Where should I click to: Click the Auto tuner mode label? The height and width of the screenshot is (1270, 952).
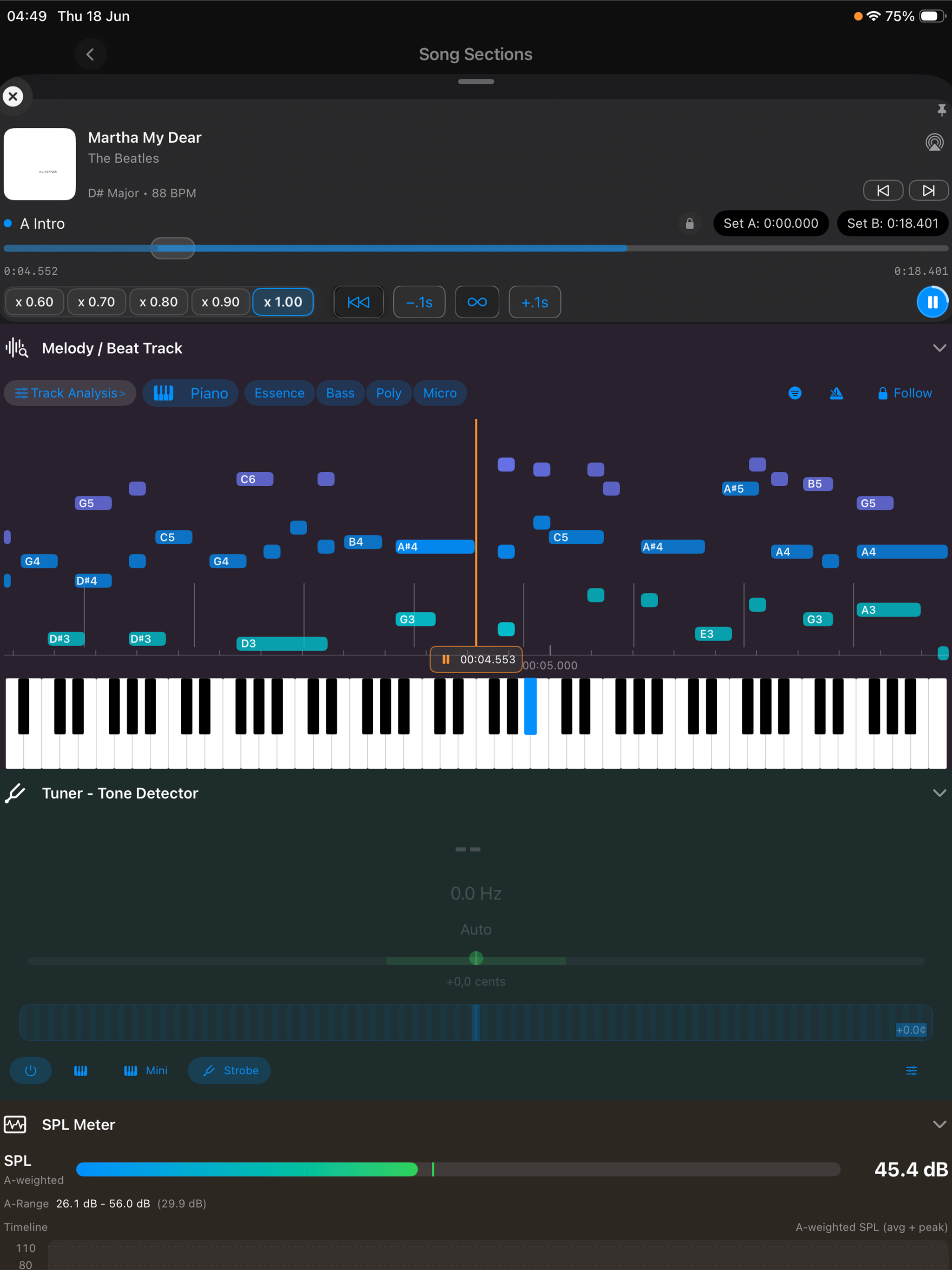476,930
